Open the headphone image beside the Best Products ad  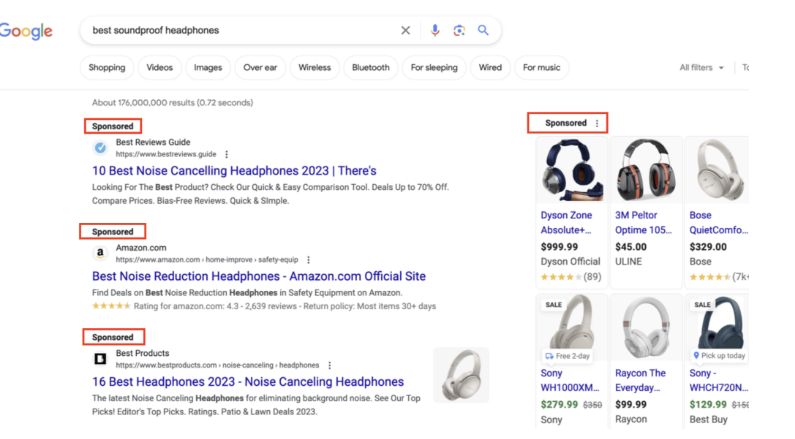461,375
